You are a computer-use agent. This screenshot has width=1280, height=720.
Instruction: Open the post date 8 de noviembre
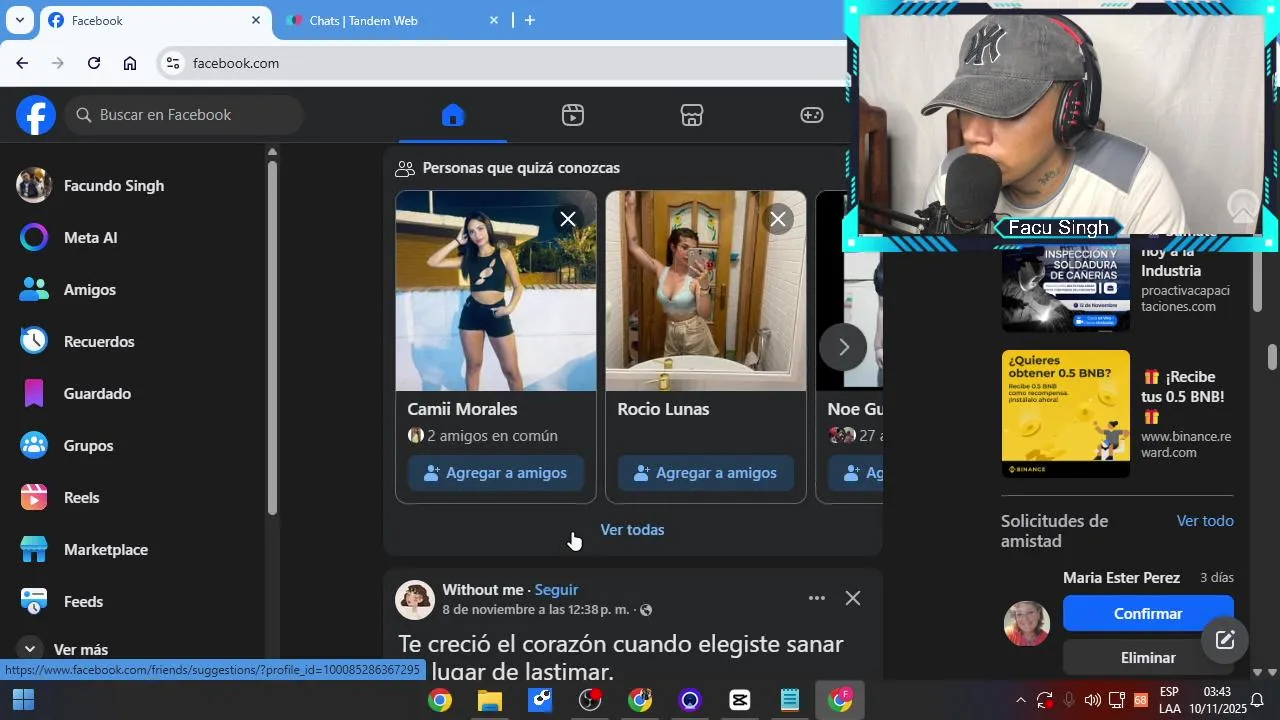[536, 610]
